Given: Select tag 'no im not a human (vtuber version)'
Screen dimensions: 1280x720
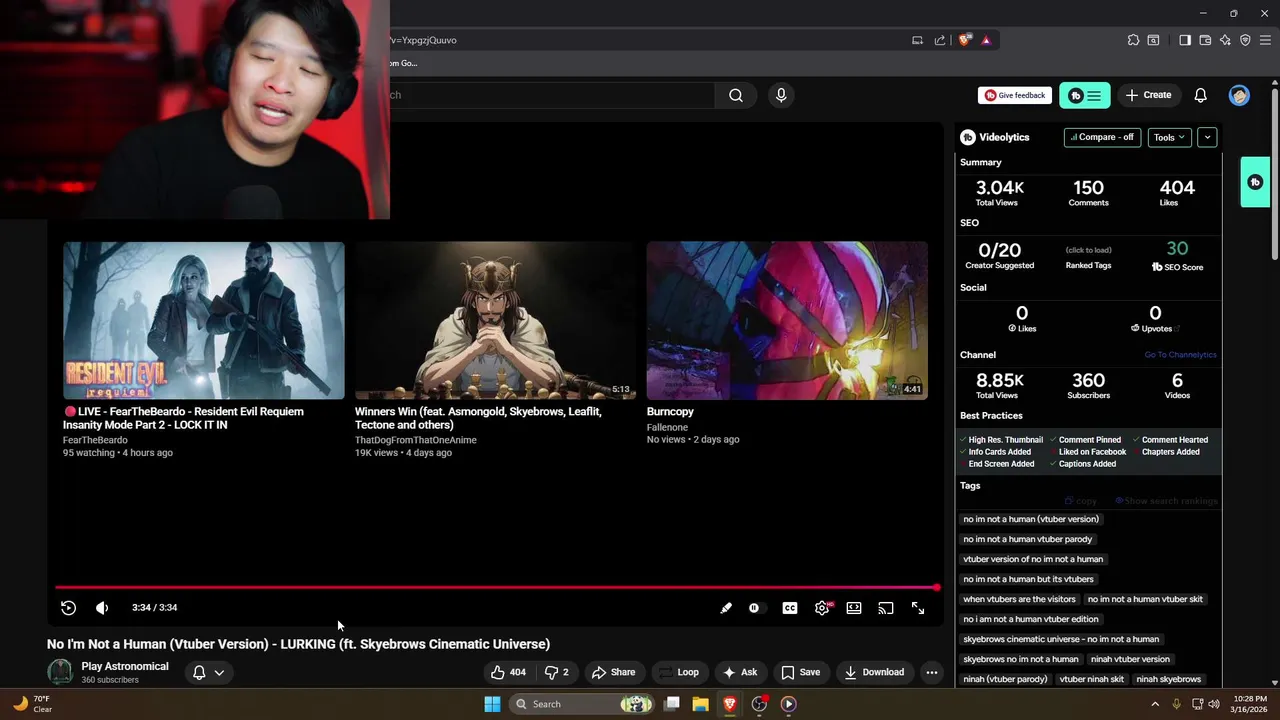Looking at the screenshot, I should 1031,519.
